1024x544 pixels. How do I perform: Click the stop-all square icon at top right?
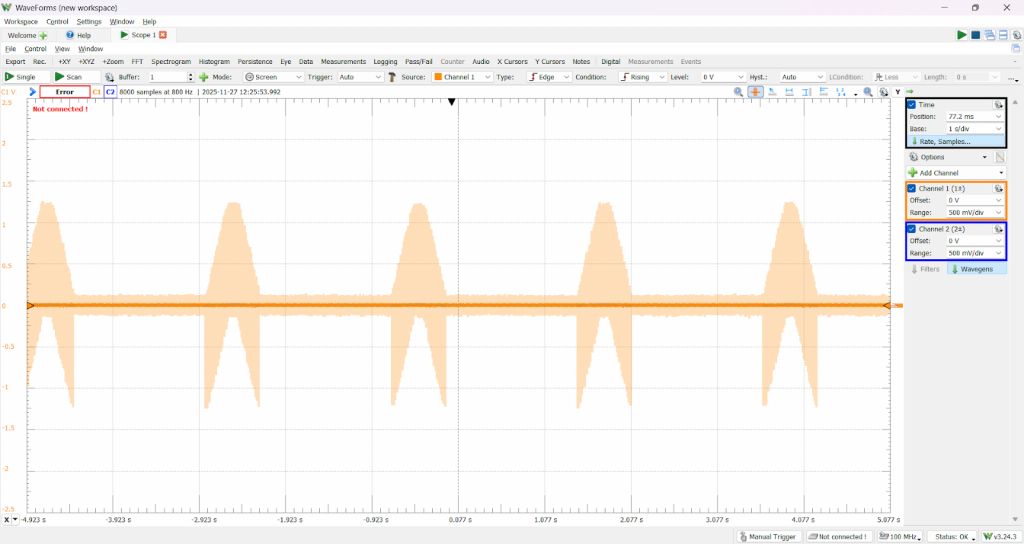point(976,35)
